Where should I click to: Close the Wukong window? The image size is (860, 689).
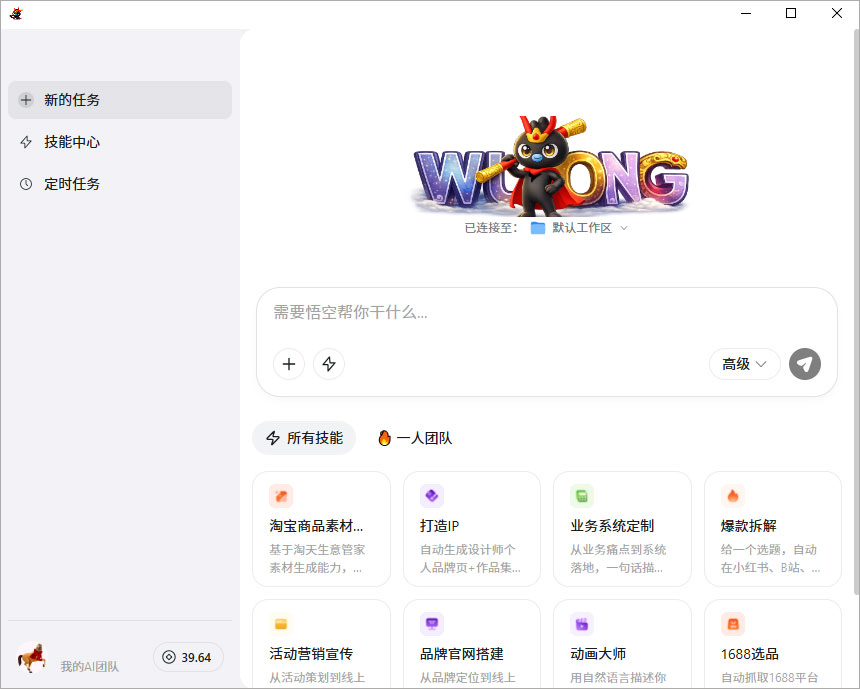pos(837,13)
